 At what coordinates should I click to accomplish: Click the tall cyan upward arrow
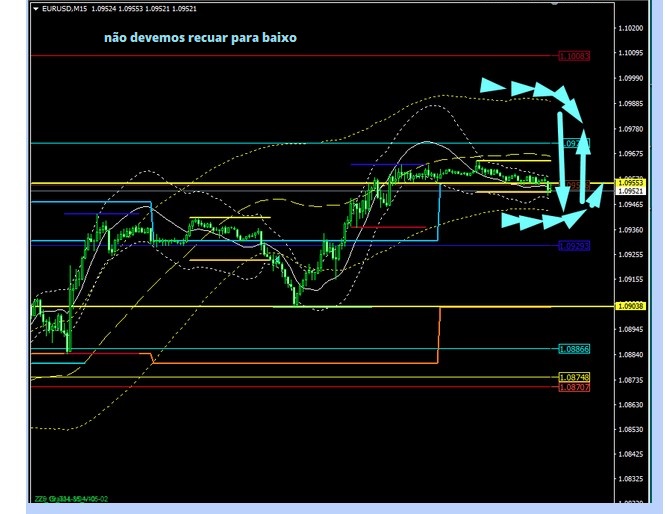pos(584,168)
